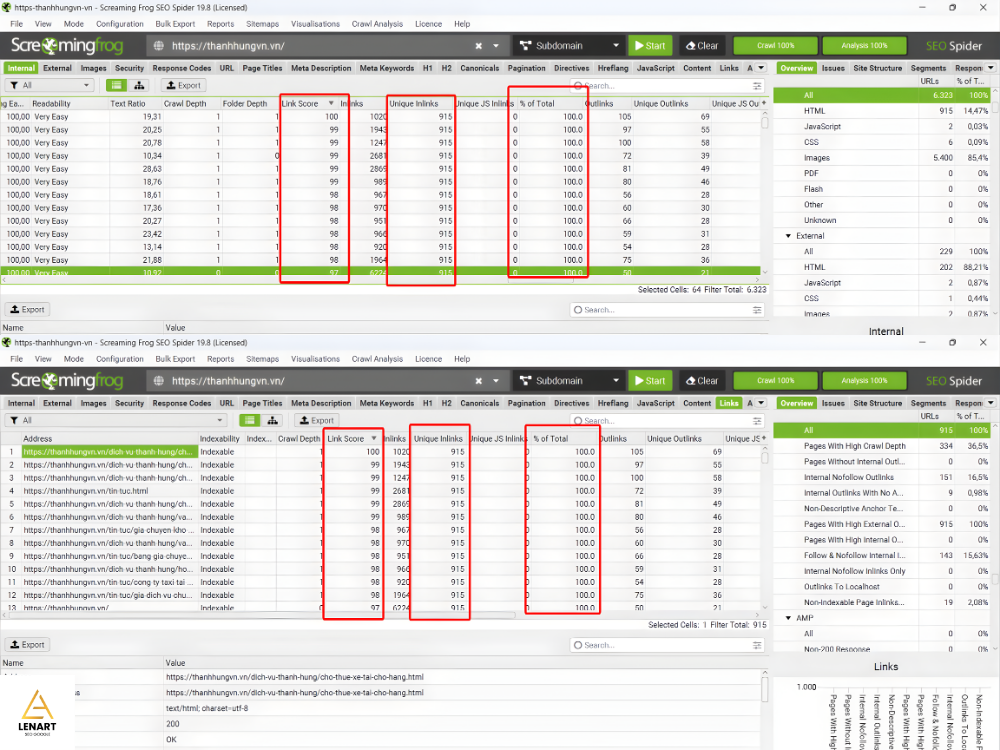Open the Visualisations menu
This screenshot has width=1000, height=750.
315,23
